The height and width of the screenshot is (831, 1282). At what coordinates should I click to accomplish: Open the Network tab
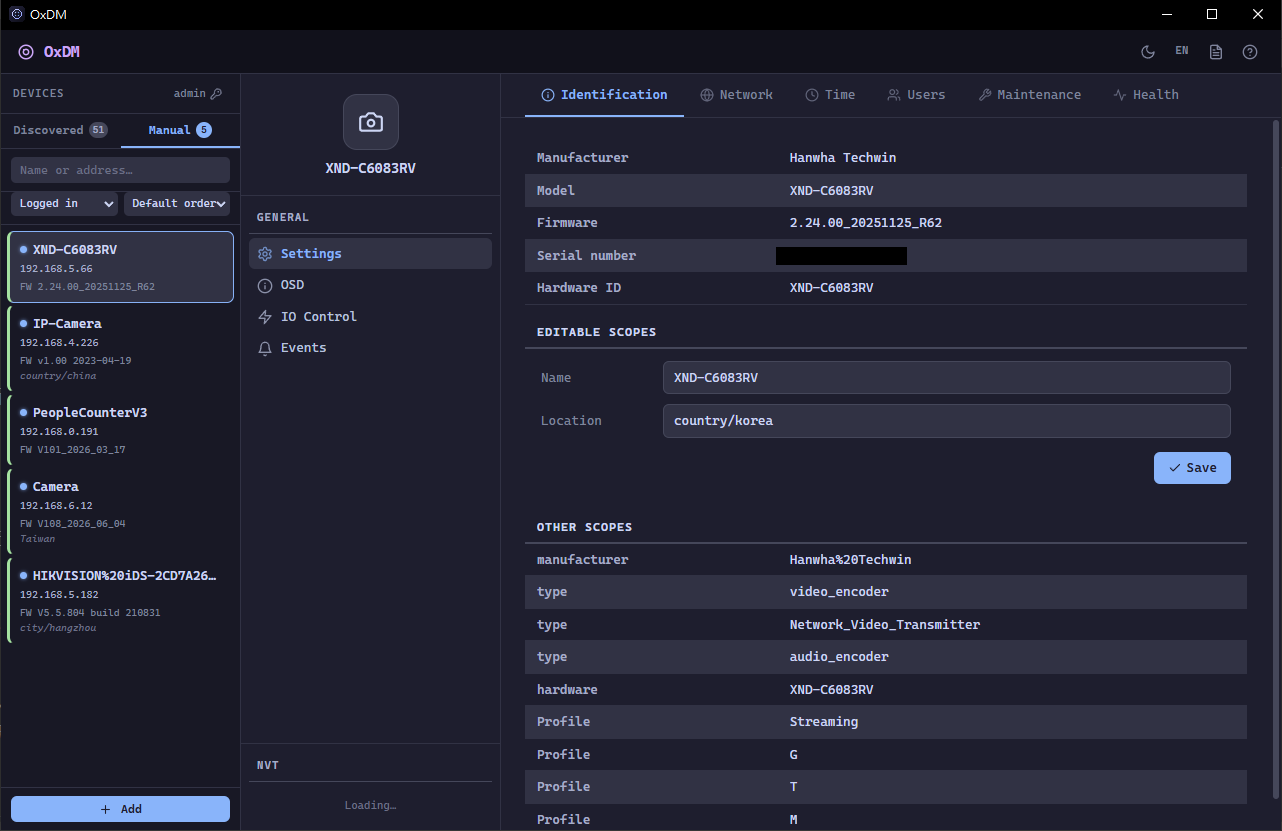coord(736,95)
